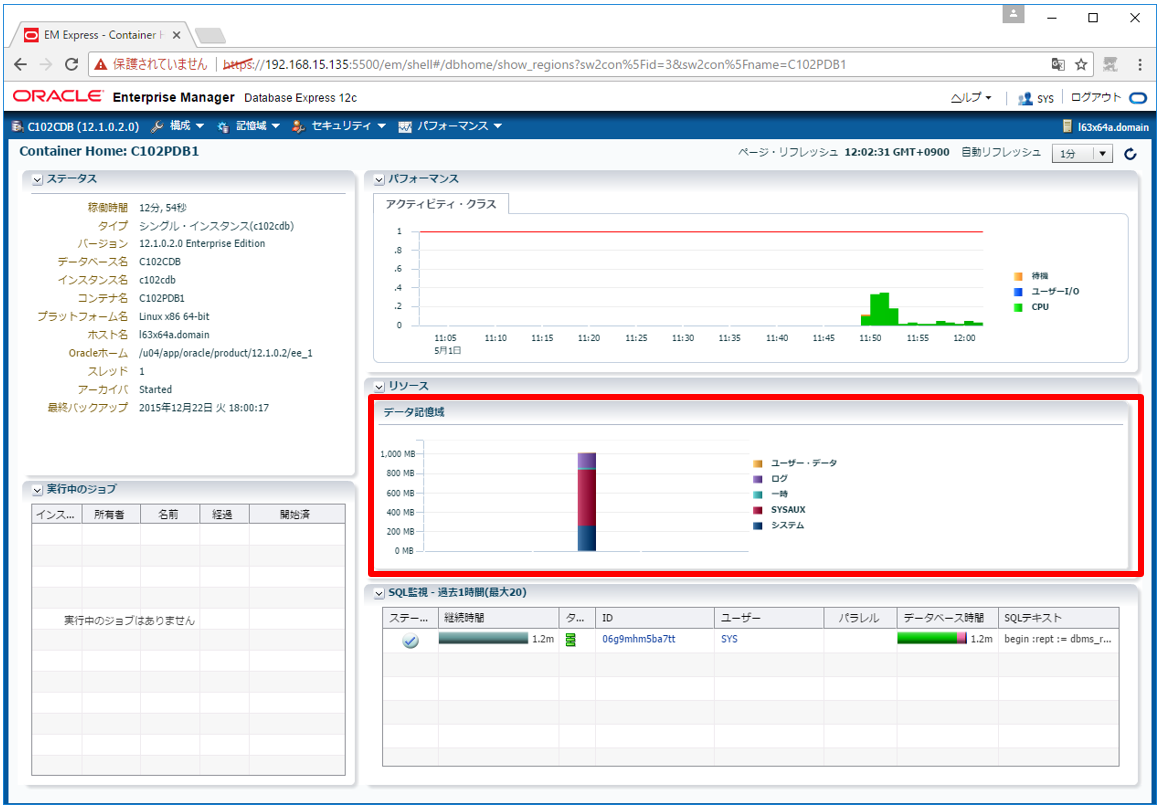Click the システム legend swatch
The width and height of the screenshot is (1160, 811).
758,525
